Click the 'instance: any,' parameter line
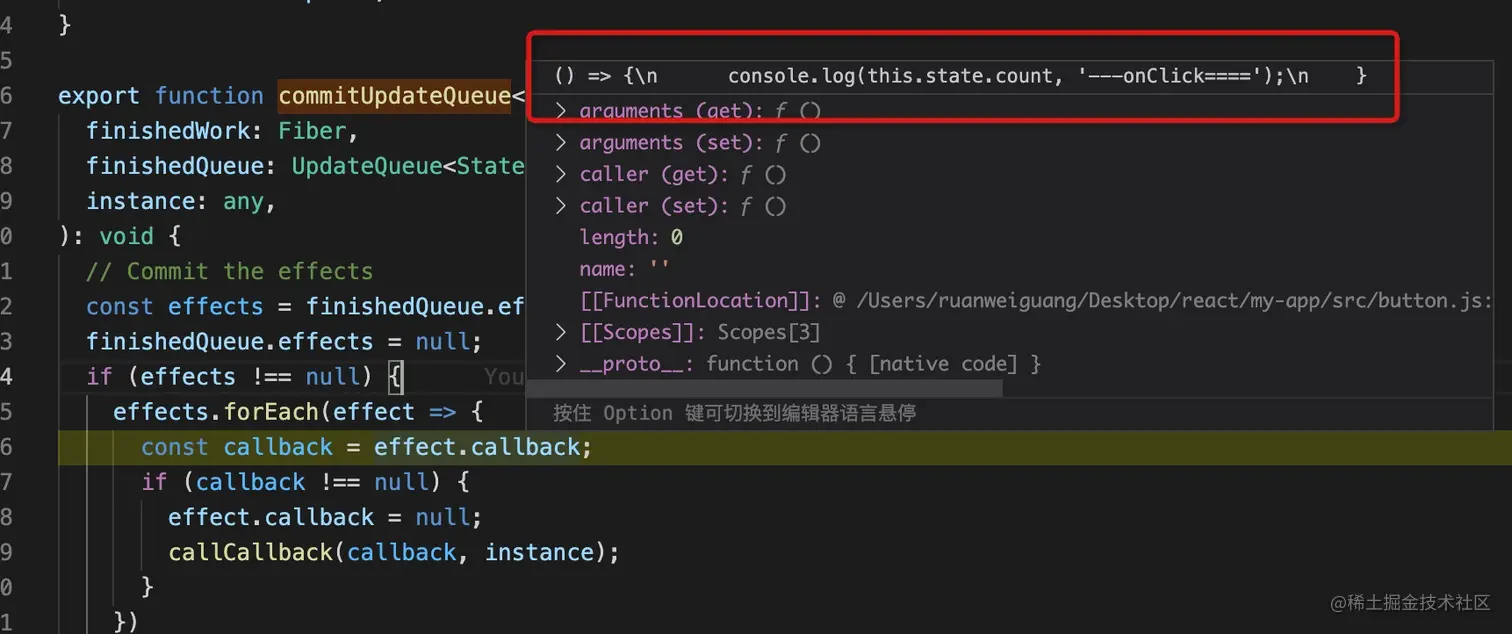The image size is (1512, 634). tap(181, 201)
